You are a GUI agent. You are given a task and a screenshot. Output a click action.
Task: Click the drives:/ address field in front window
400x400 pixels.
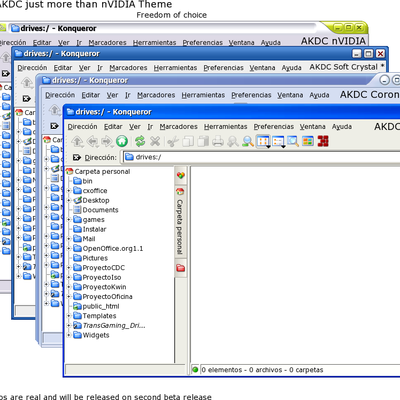point(262,157)
